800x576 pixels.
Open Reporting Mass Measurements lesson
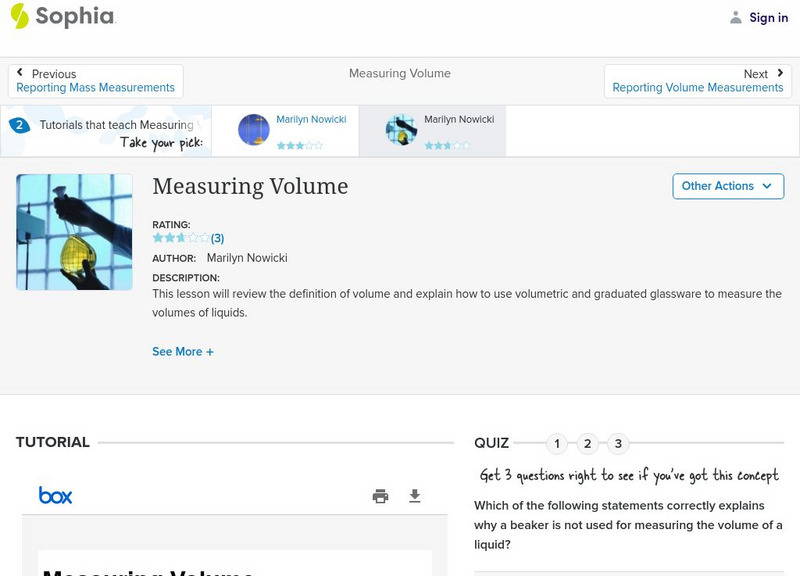[x=96, y=86]
